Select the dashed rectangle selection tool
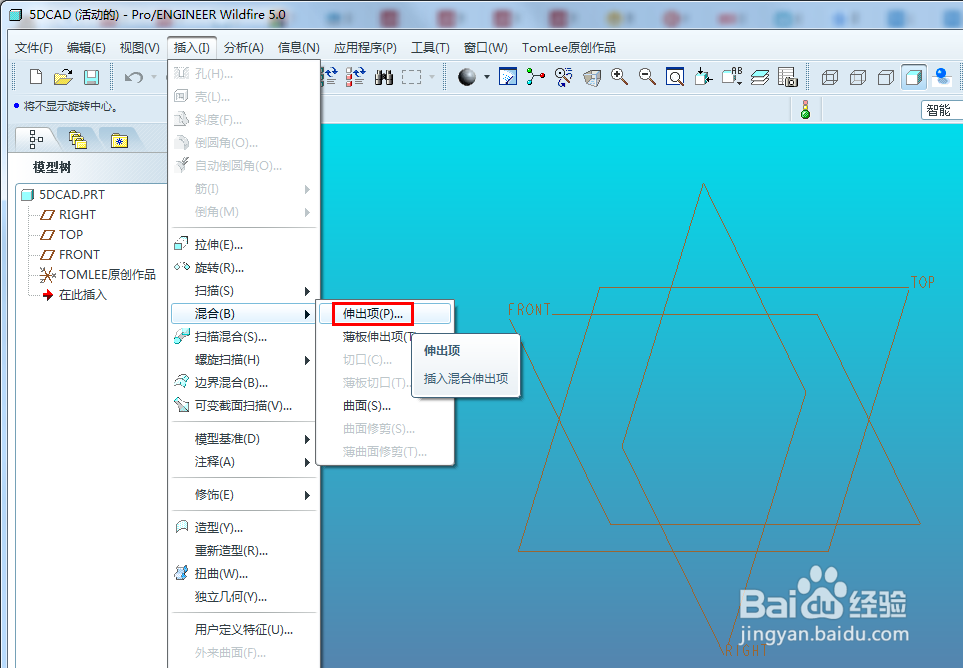 [x=411, y=77]
